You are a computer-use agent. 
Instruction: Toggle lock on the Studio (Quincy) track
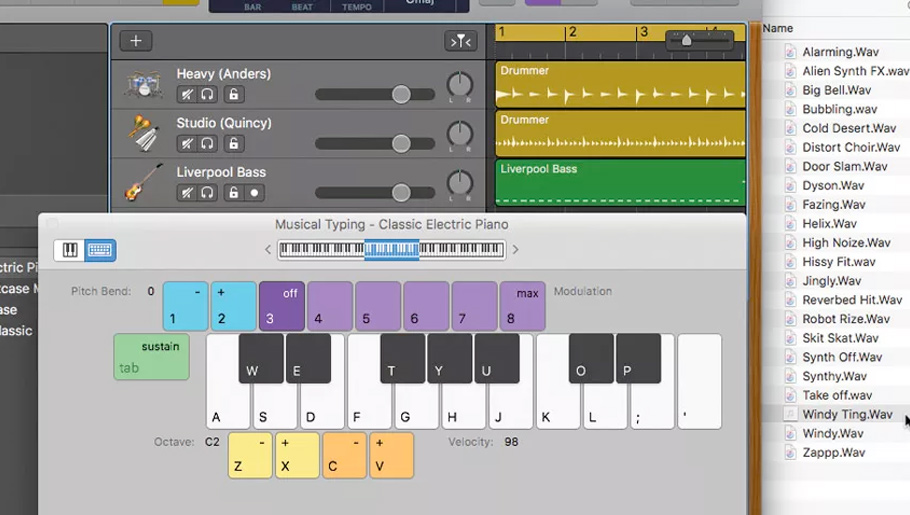pos(233,144)
